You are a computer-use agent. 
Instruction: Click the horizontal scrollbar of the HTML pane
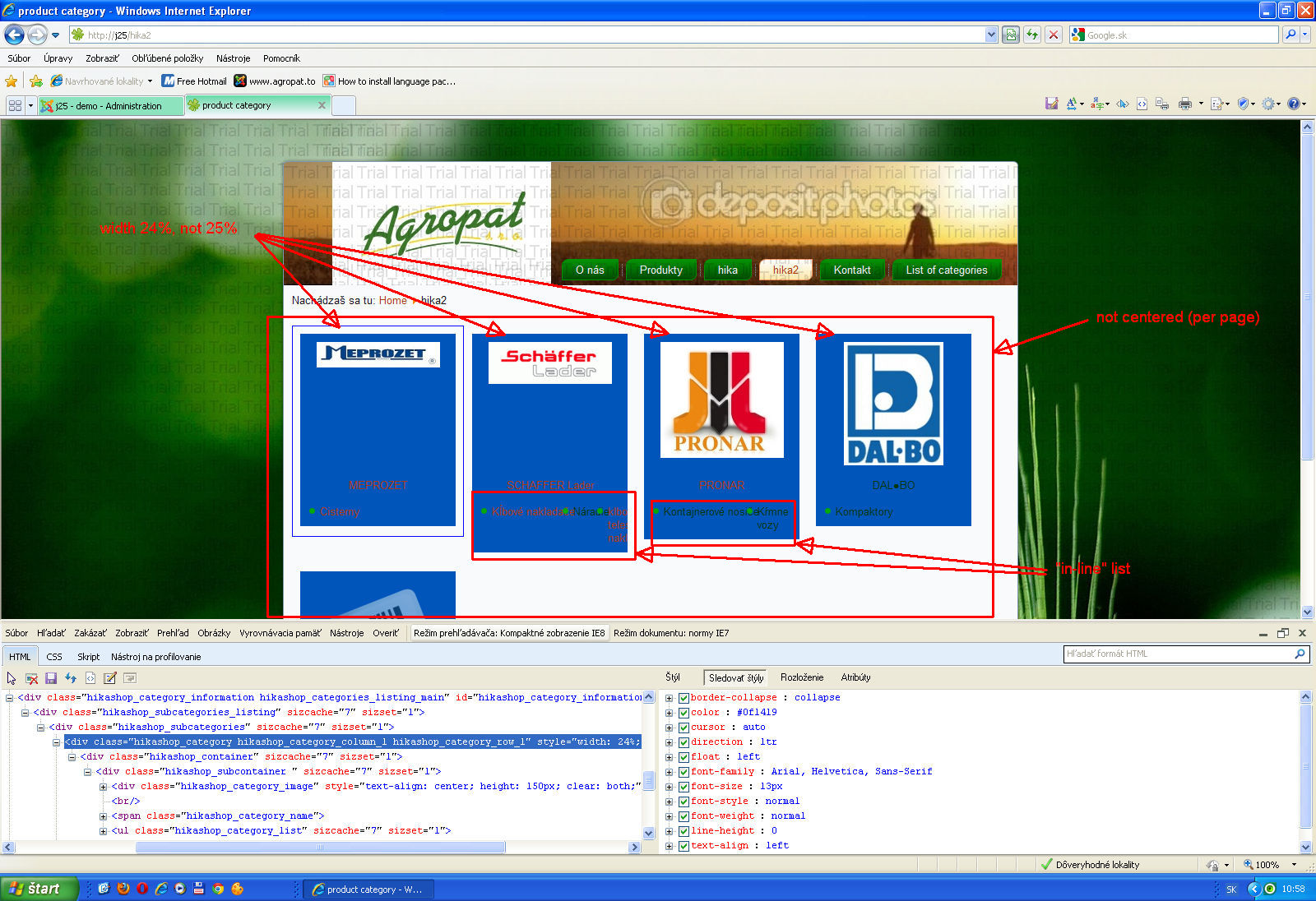[321, 848]
